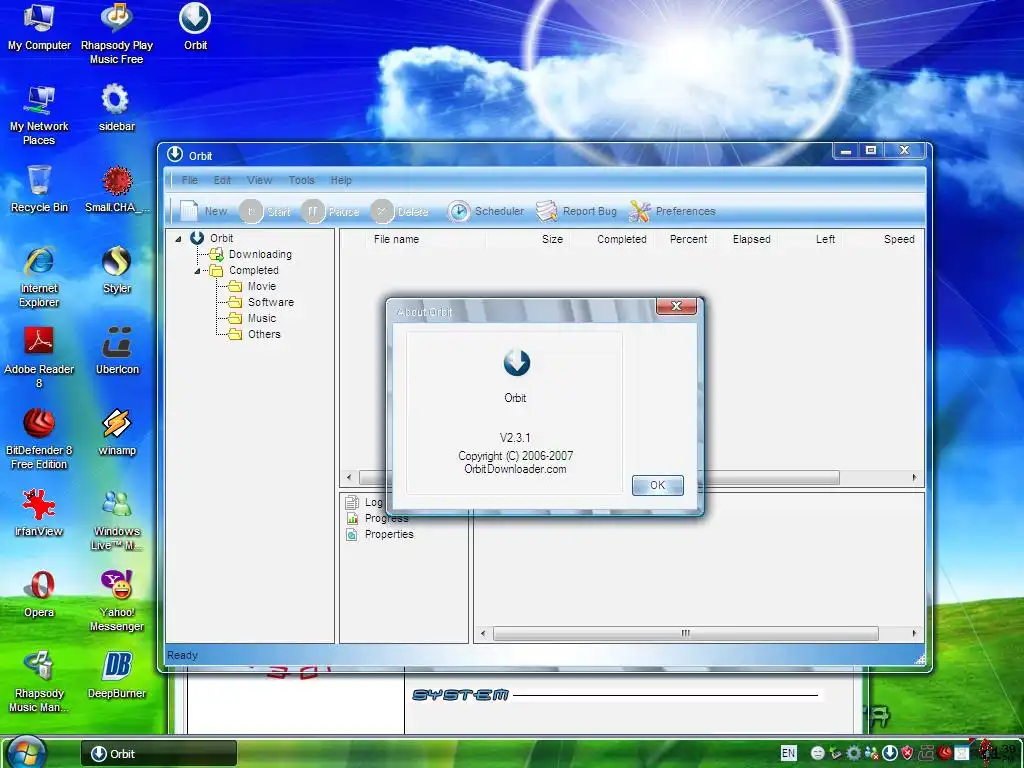Open My Computer desktop icon
The image size is (1024, 768).
39,27
